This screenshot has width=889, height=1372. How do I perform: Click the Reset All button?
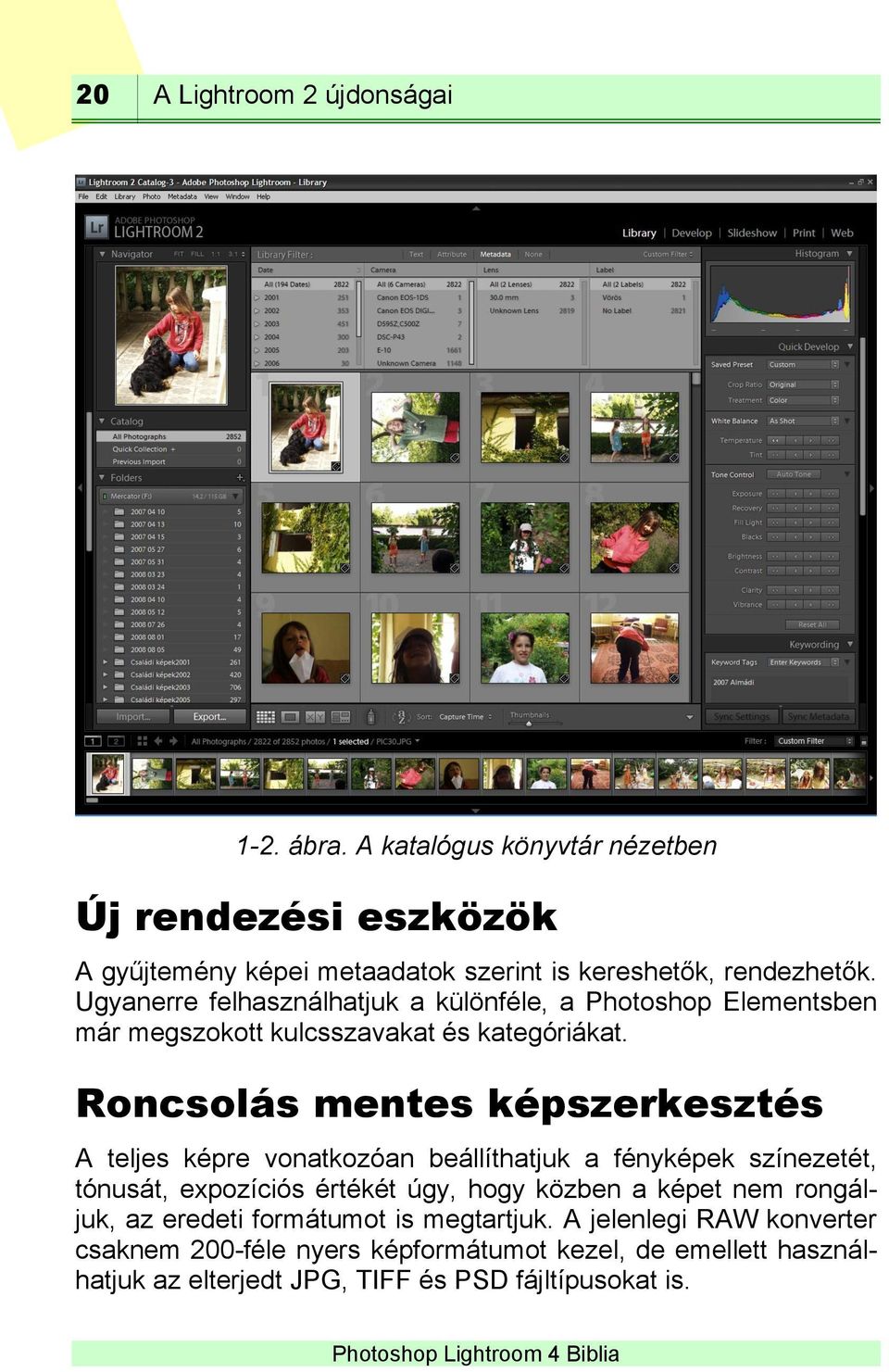(812, 624)
